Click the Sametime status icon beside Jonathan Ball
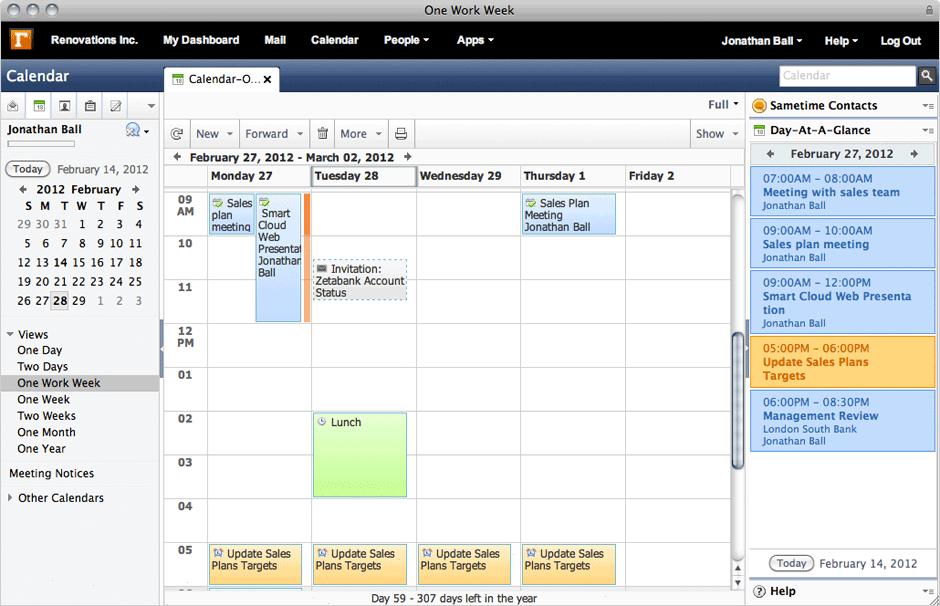The image size is (940, 606). [133, 129]
